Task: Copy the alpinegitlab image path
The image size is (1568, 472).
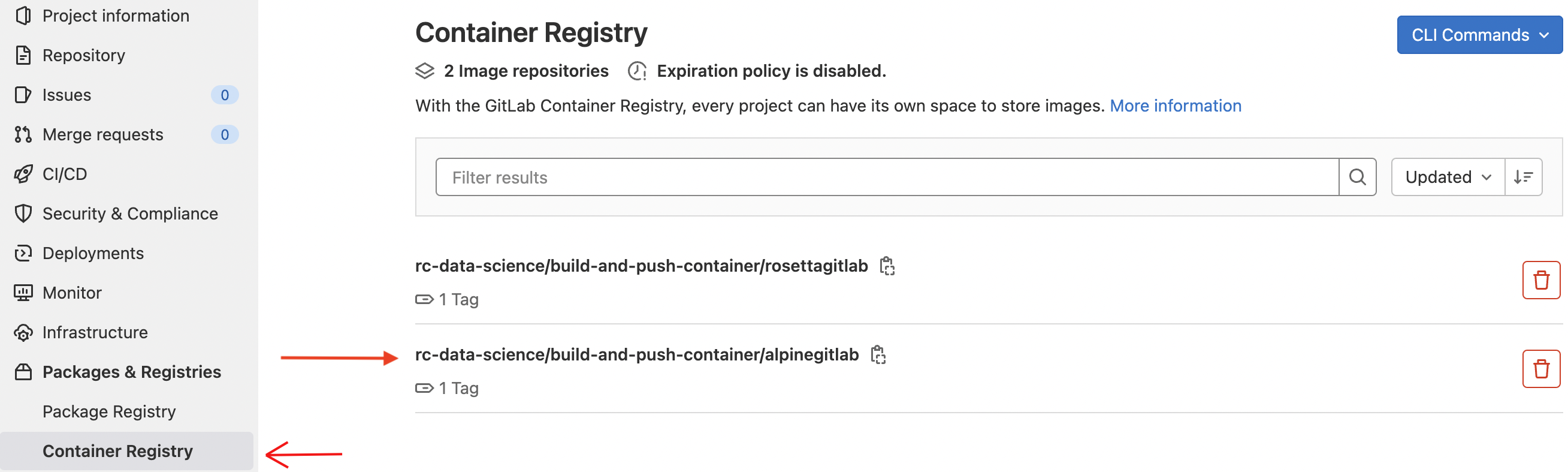Action: coord(878,354)
